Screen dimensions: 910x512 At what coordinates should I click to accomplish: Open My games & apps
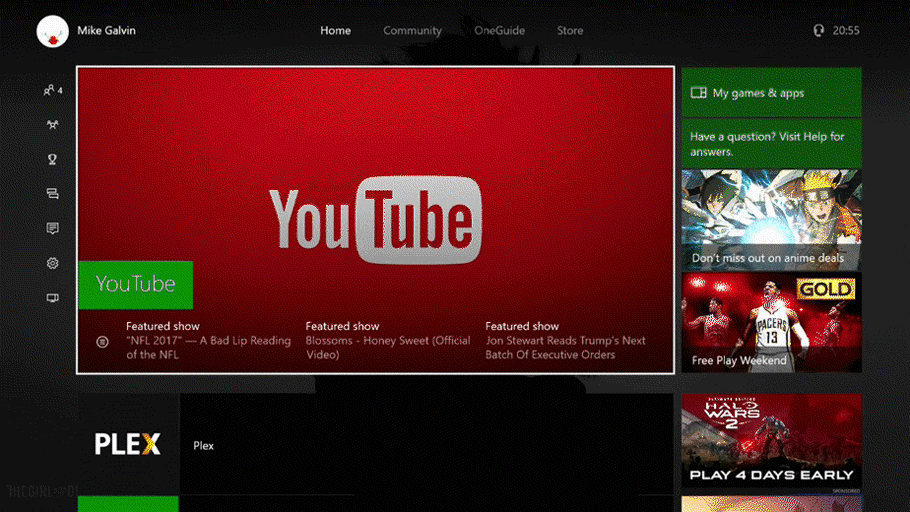click(771, 92)
